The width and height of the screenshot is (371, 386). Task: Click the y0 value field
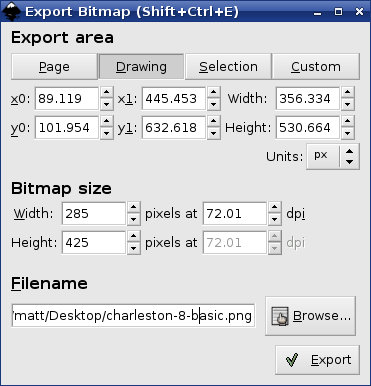(x=67, y=128)
